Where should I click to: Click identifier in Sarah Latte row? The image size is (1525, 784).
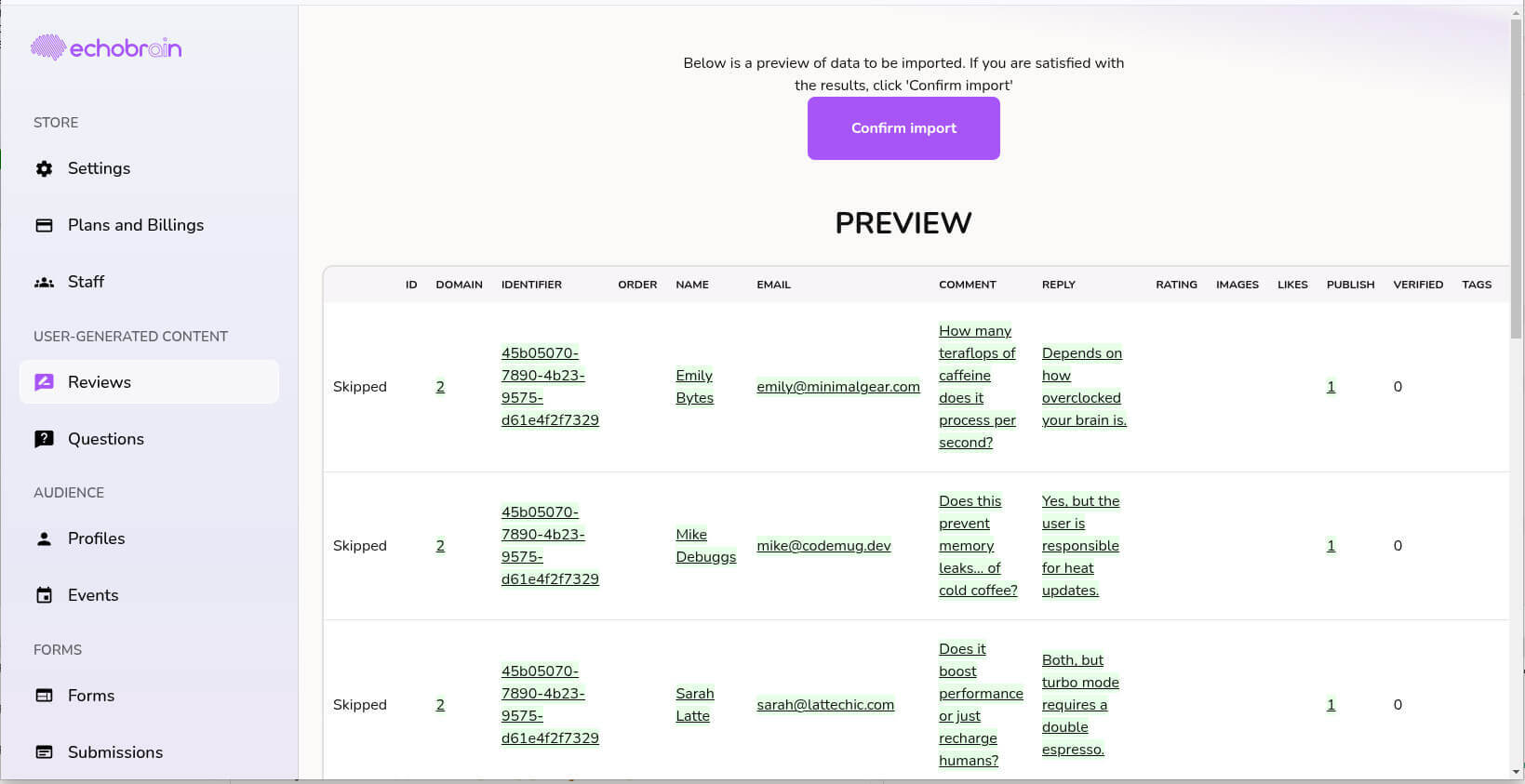550,705
